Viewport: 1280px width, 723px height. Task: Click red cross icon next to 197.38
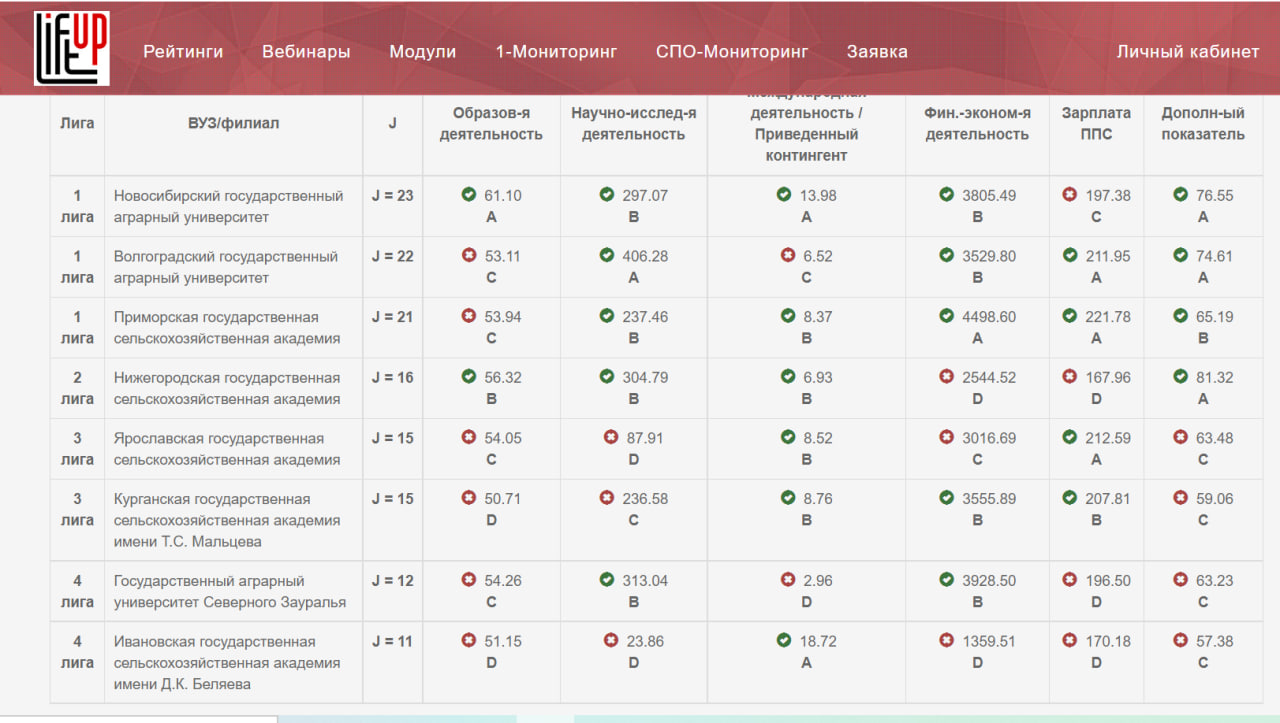(x=1070, y=195)
